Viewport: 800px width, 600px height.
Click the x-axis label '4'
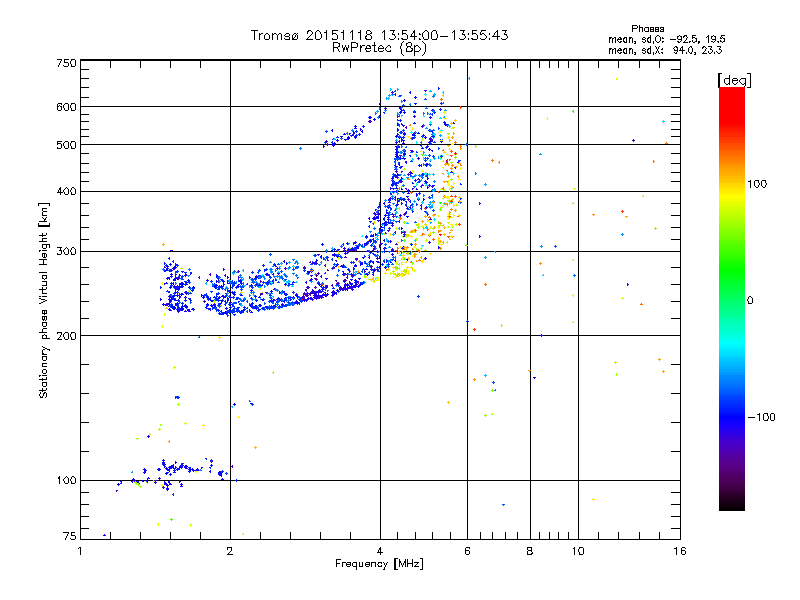[x=380, y=551]
